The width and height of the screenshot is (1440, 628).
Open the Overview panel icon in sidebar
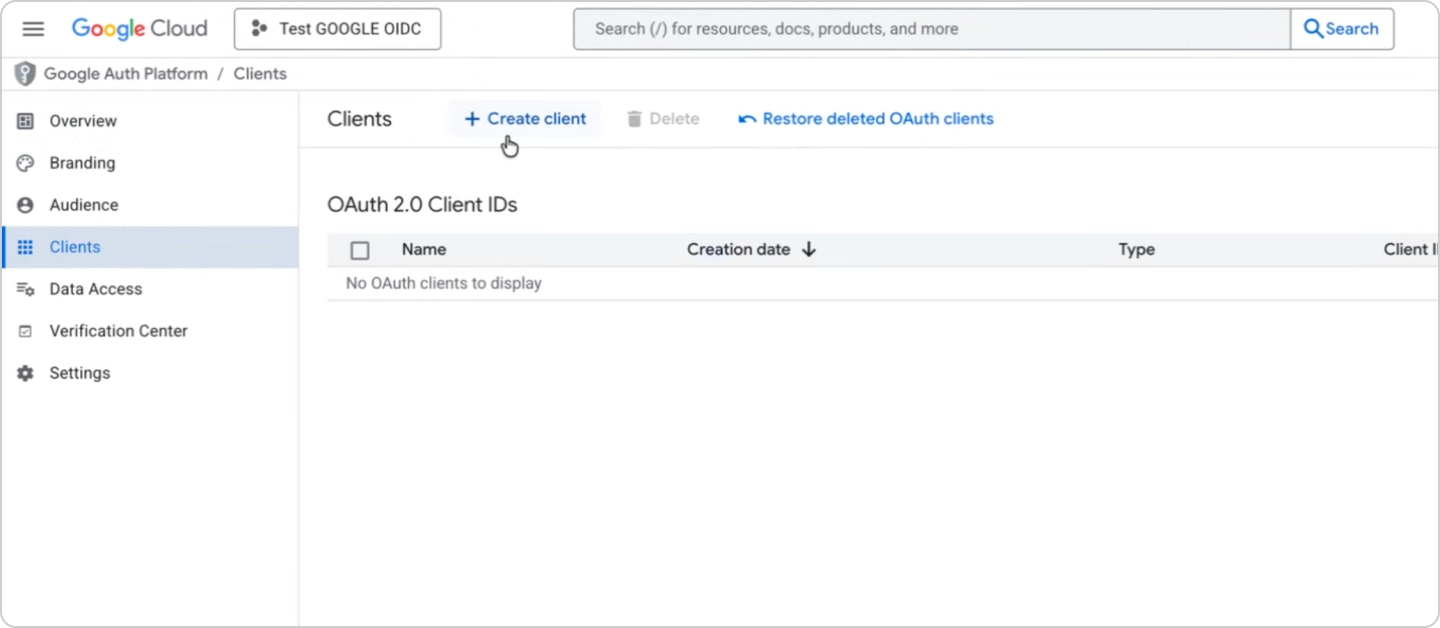25,121
